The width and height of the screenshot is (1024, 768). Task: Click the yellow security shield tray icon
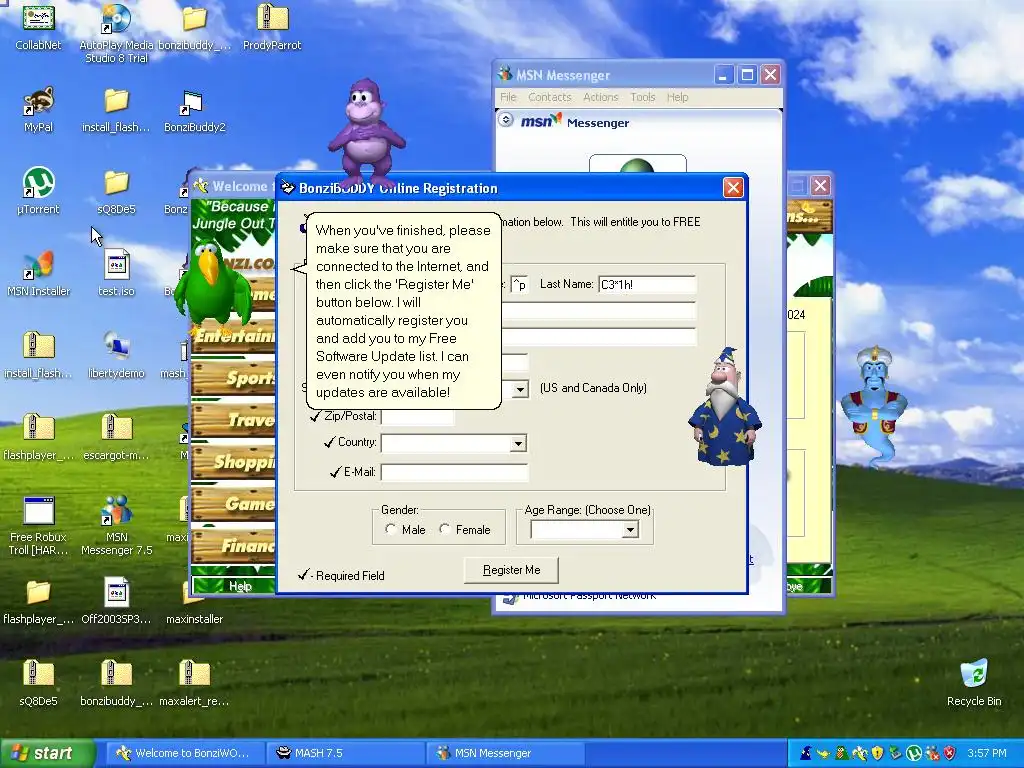point(877,753)
